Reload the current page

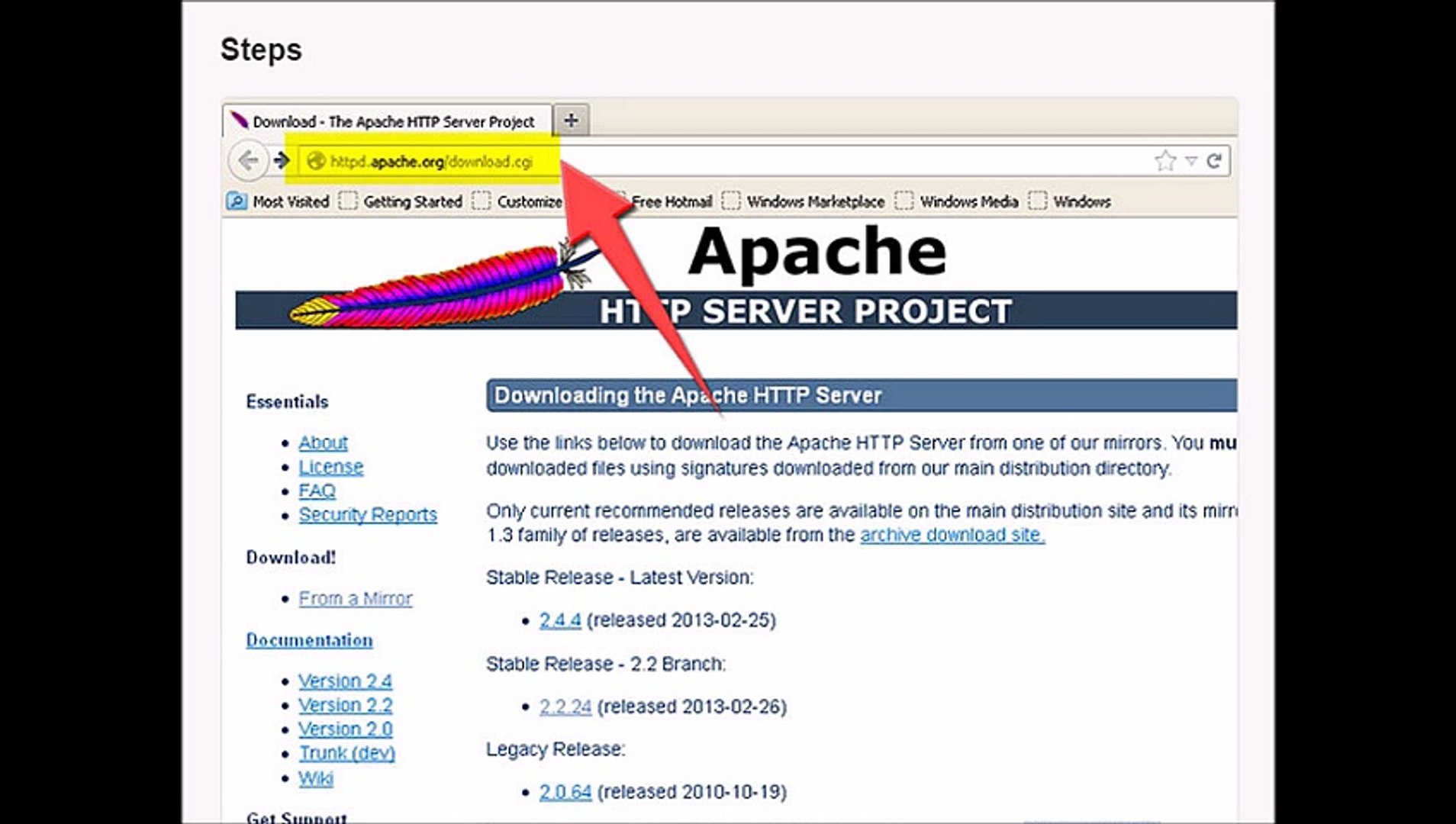(x=1213, y=161)
